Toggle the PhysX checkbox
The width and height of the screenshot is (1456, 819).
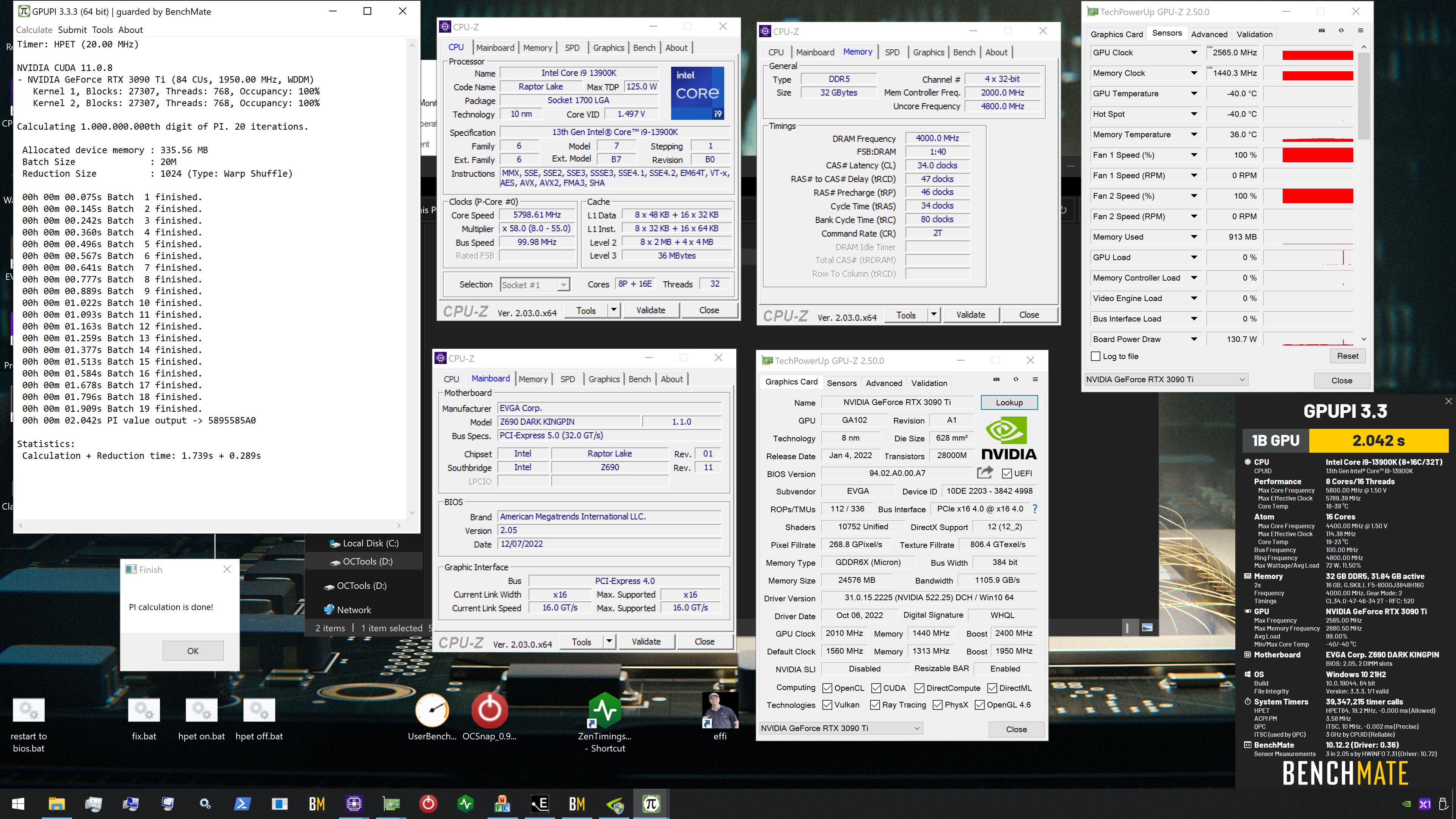pyautogui.click(x=938, y=705)
